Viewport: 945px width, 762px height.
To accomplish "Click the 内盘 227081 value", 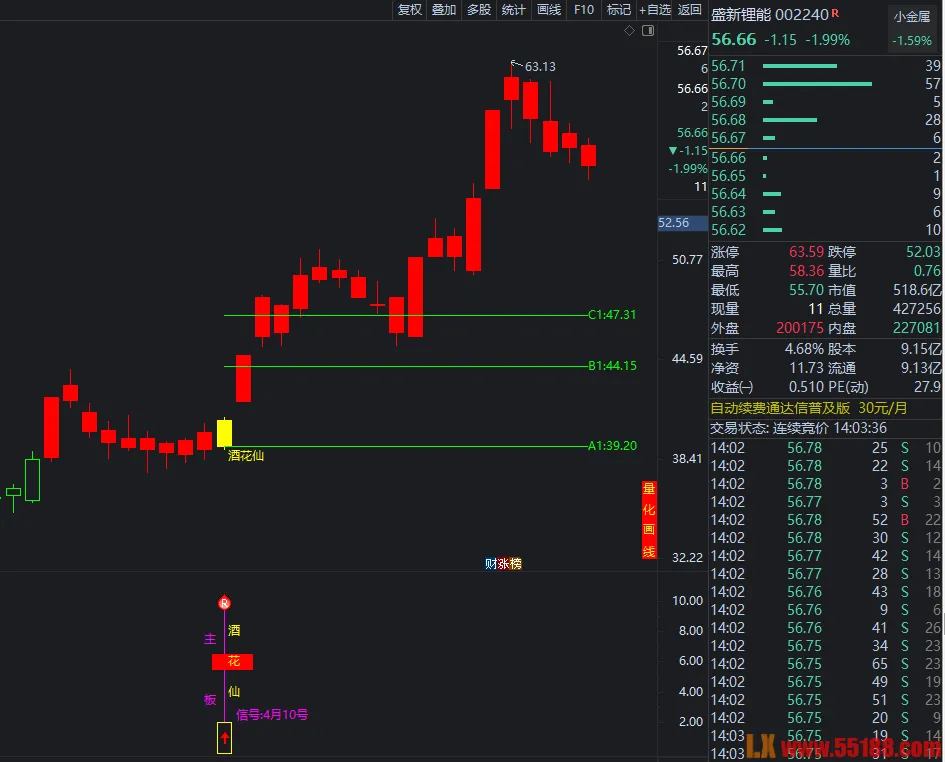I will coord(917,328).
